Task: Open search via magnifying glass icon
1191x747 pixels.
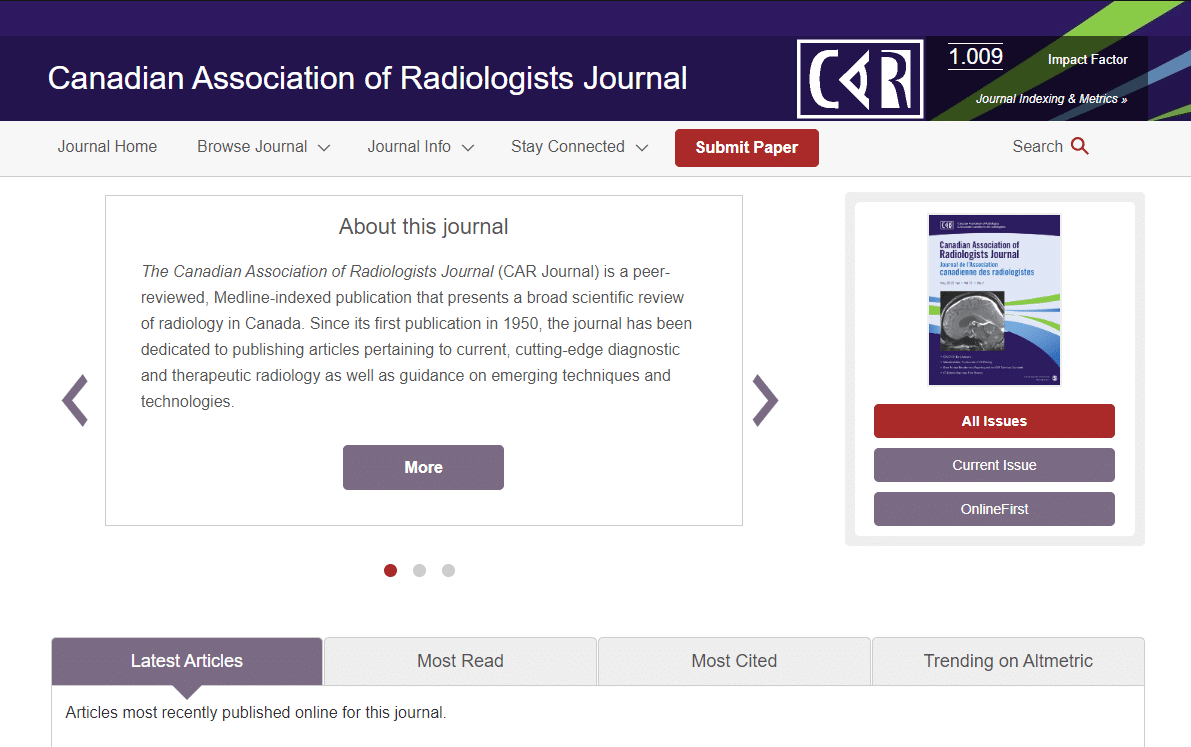Action: (x=1079, y=146)
